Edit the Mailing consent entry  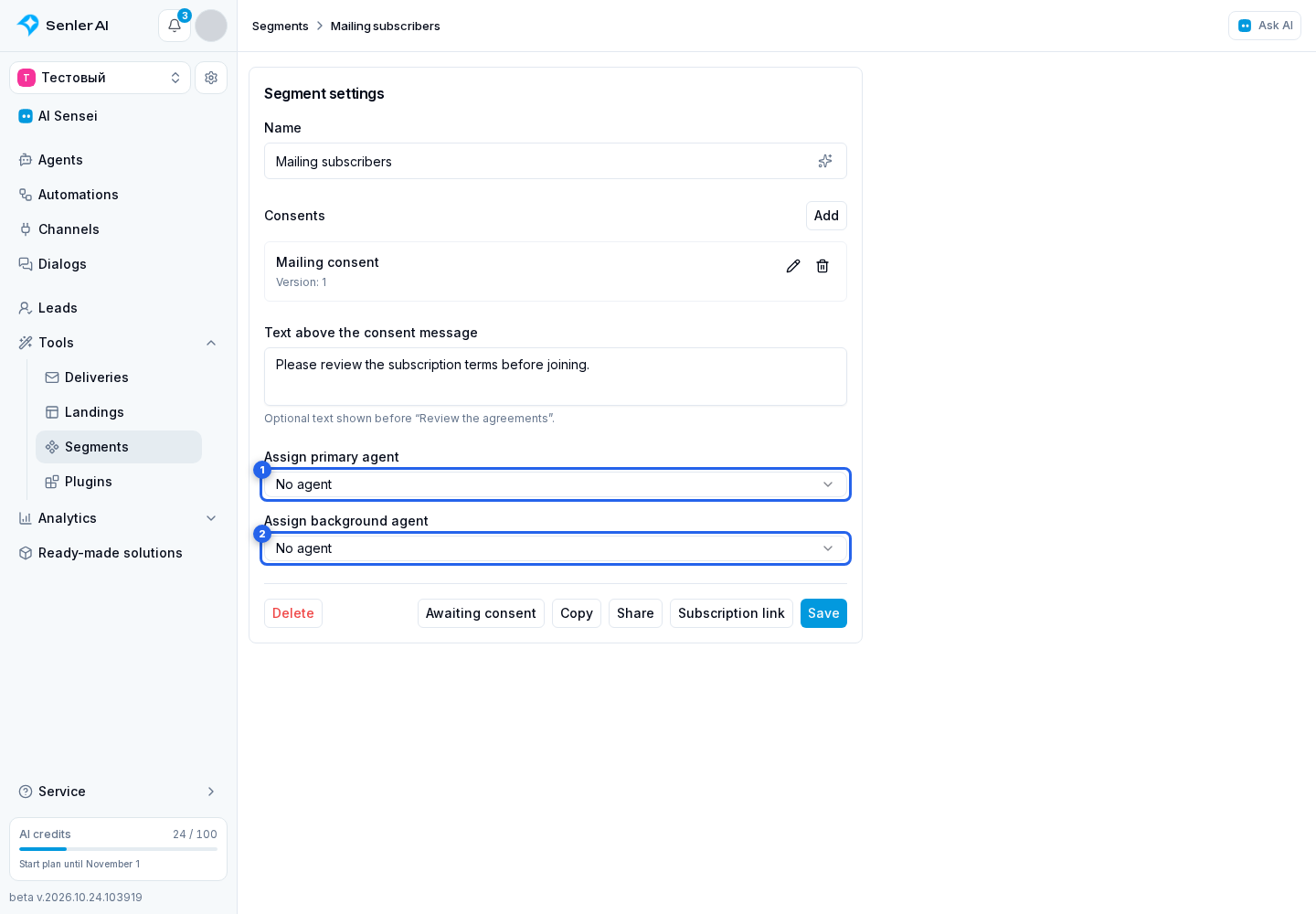pos(793,266)
